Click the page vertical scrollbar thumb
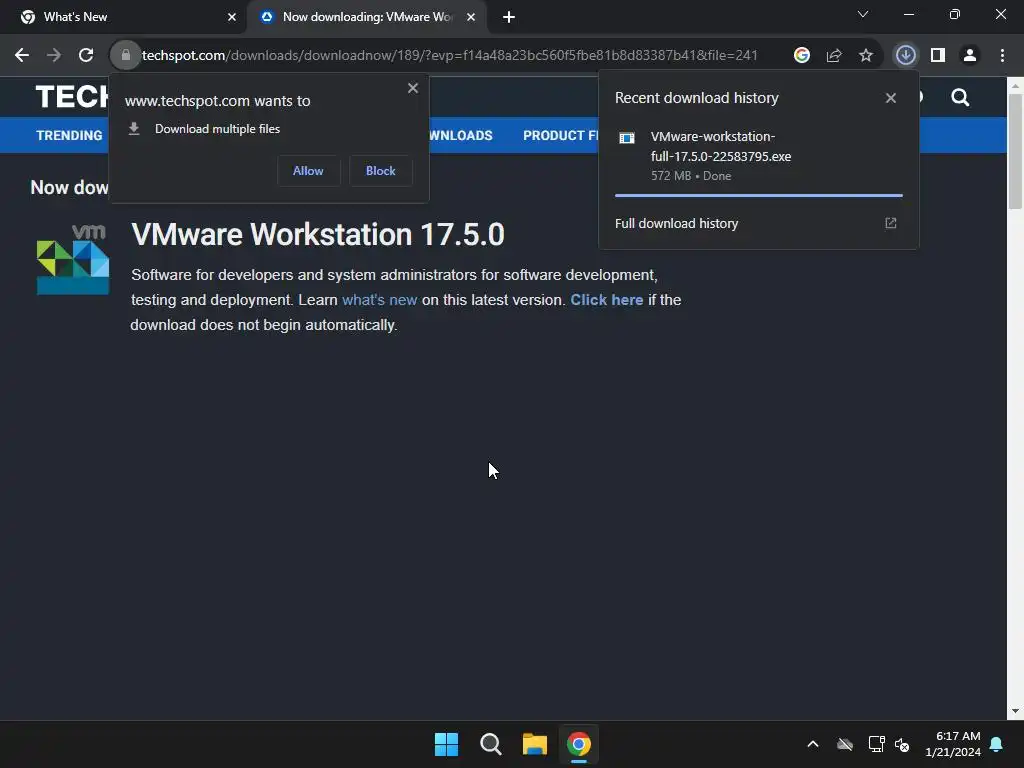1024x768 pixels. pyautogui.click(x=1015, y=152)
